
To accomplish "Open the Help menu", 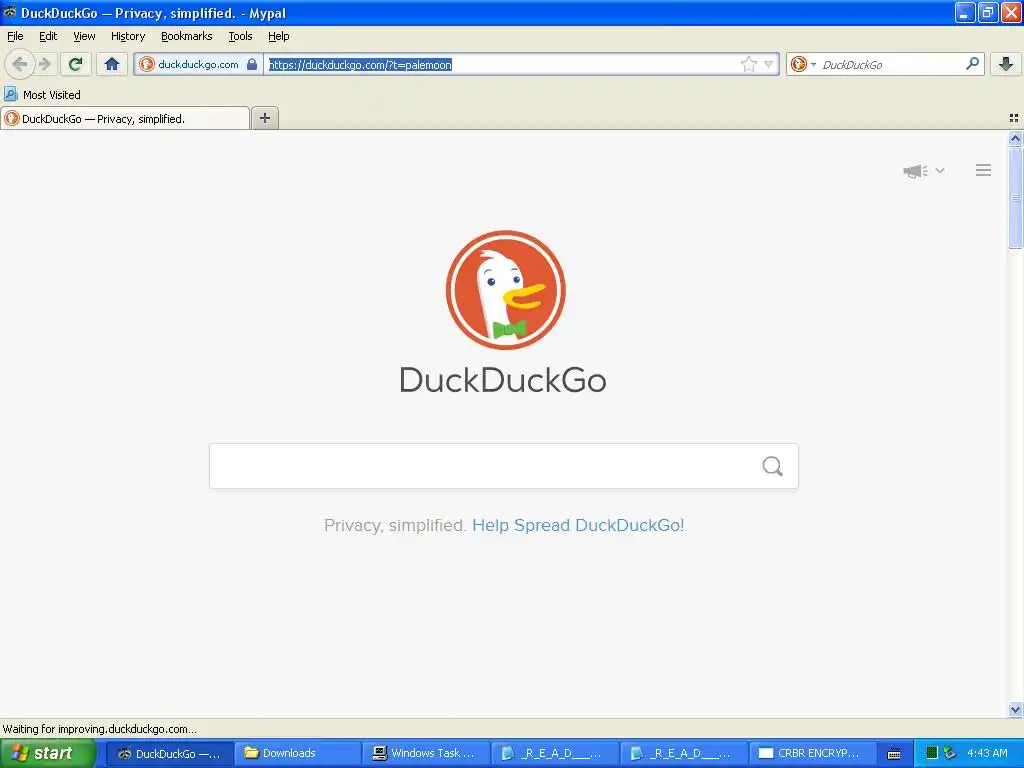I will (278, 36).
